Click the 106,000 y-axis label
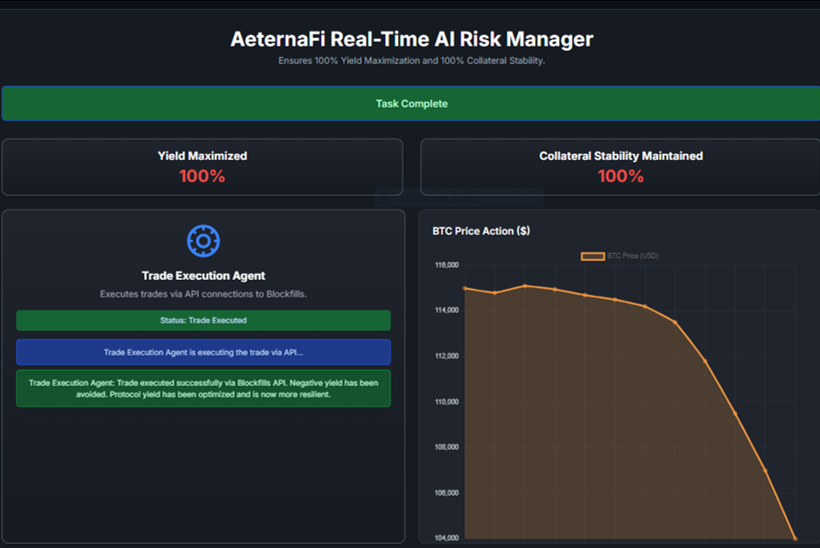Image resolution: width=820 pixels, height=548 pixels. pyautogui.click(x=447, y=493)
